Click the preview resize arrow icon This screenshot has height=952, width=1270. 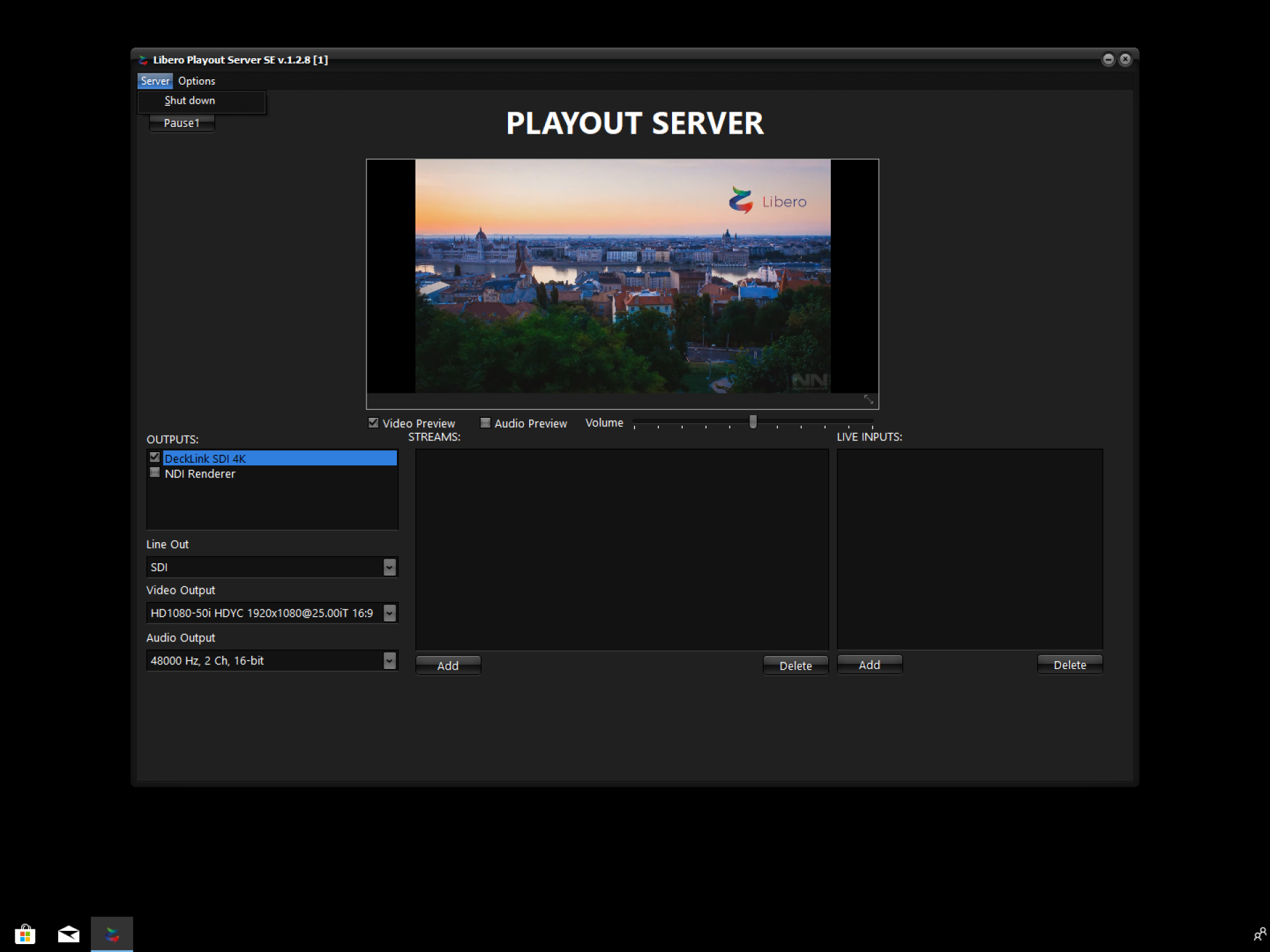click(x=868, y=399)
